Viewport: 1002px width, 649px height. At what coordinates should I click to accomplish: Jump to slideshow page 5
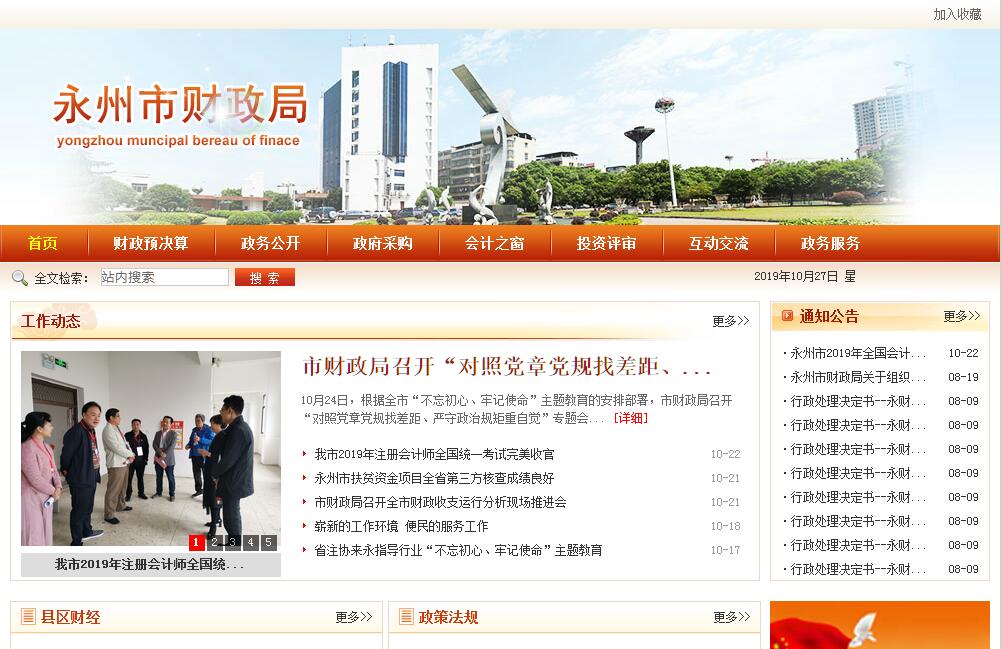[x=268, y=543]
